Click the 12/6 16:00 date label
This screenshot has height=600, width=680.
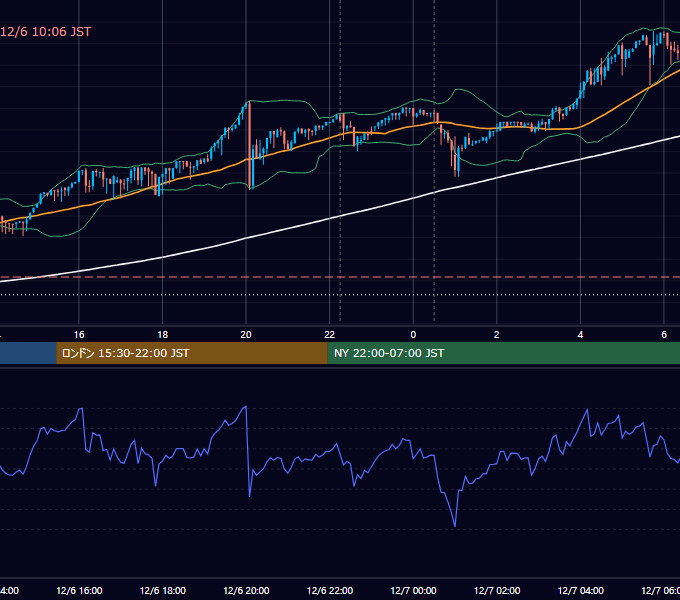pyautogui.click(x=79, y=590)
